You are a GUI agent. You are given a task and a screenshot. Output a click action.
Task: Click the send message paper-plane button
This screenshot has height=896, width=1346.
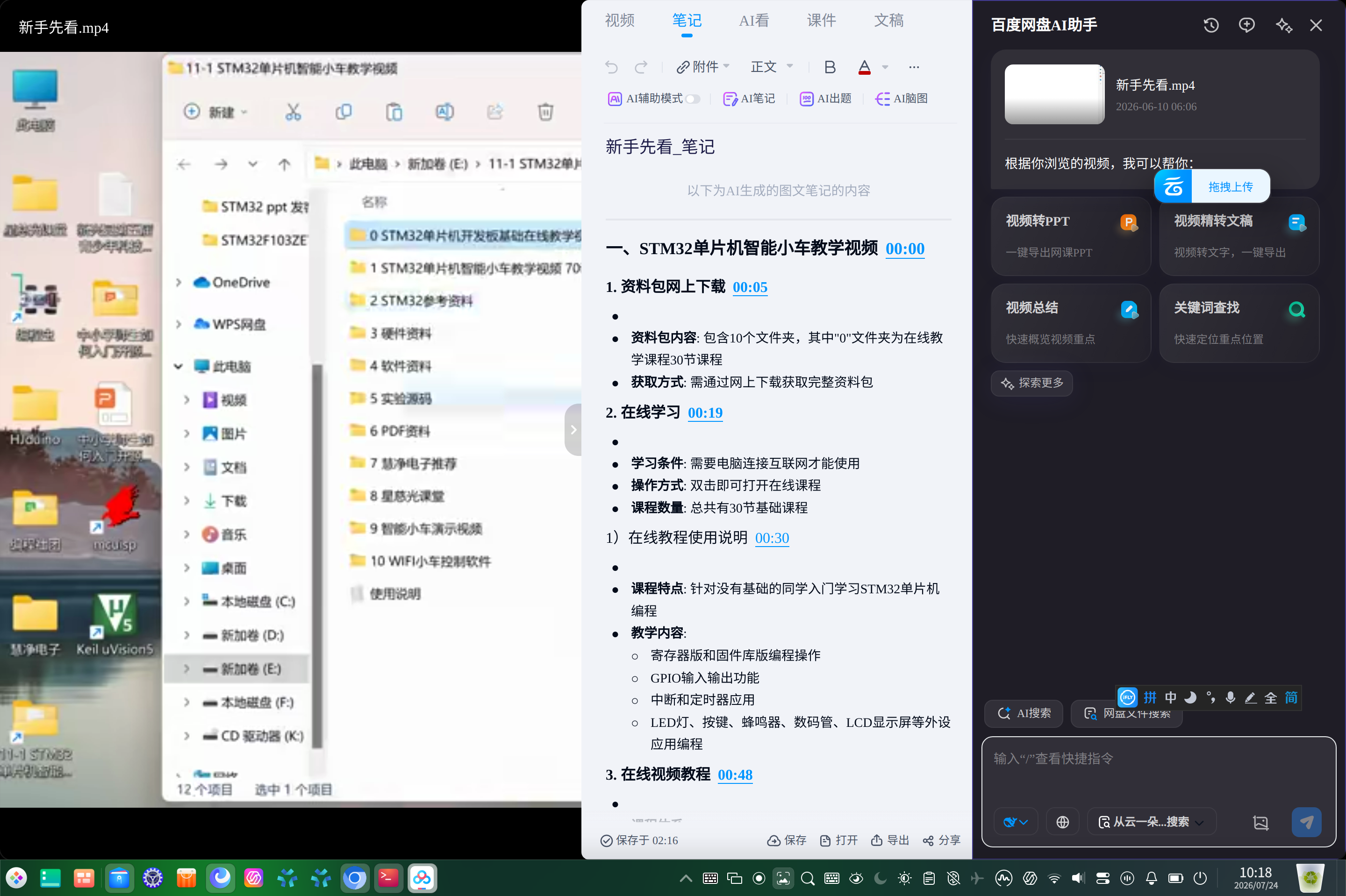[x=1307, y=822]
